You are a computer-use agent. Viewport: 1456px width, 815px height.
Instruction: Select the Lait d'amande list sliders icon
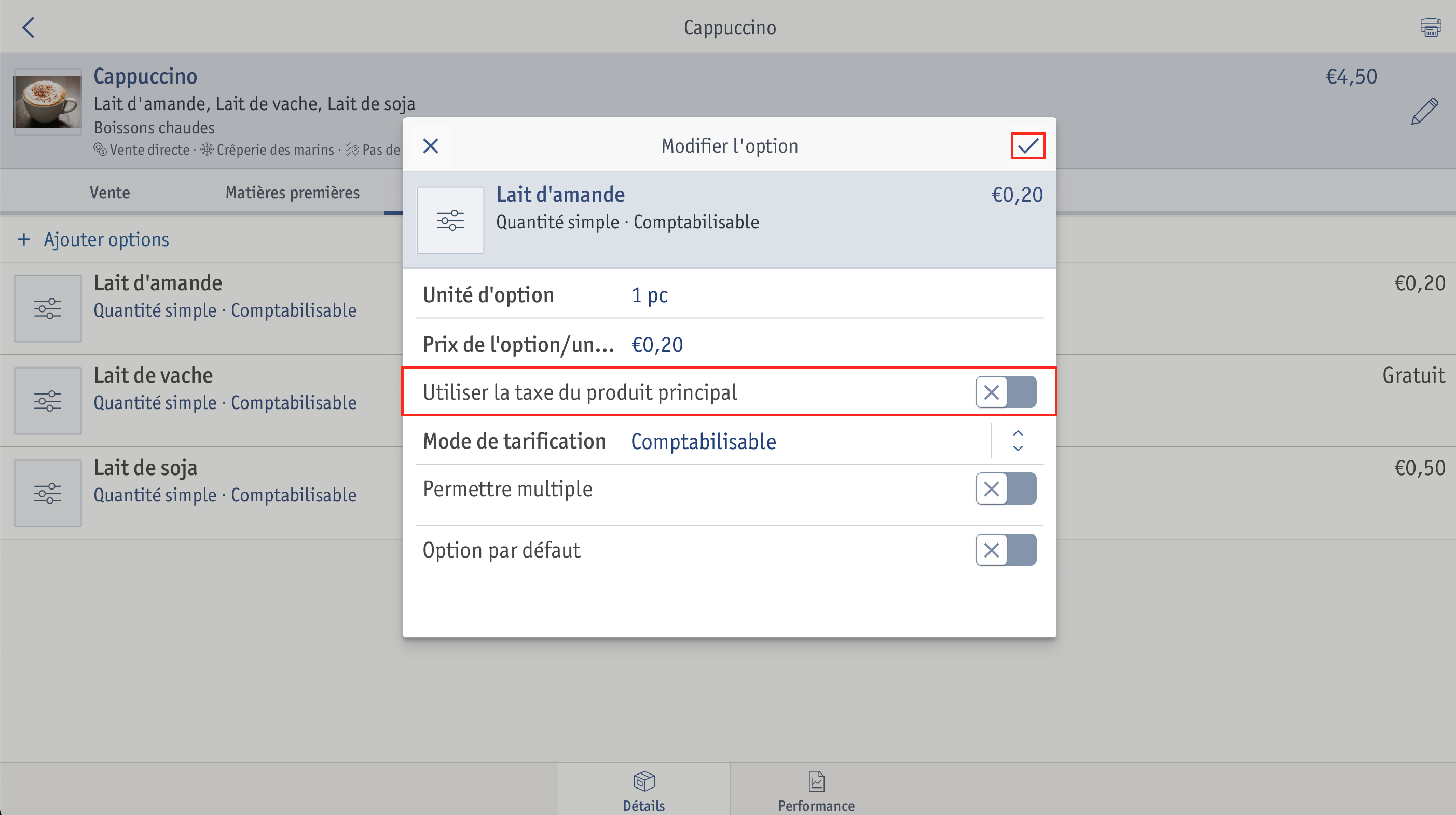coord(48,308)
